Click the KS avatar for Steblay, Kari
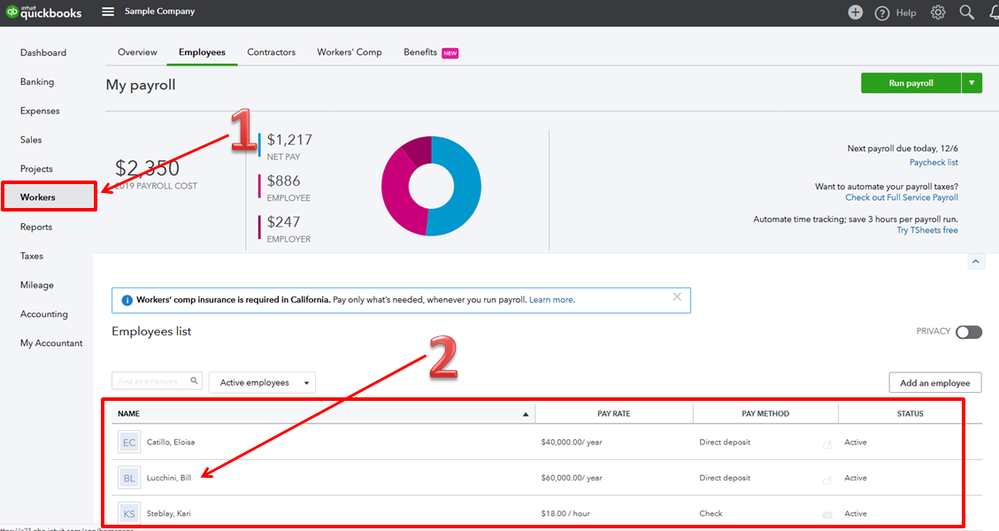The height and width of the screenshot is (531, 999). pyautogui.click(x=129, y=514)
